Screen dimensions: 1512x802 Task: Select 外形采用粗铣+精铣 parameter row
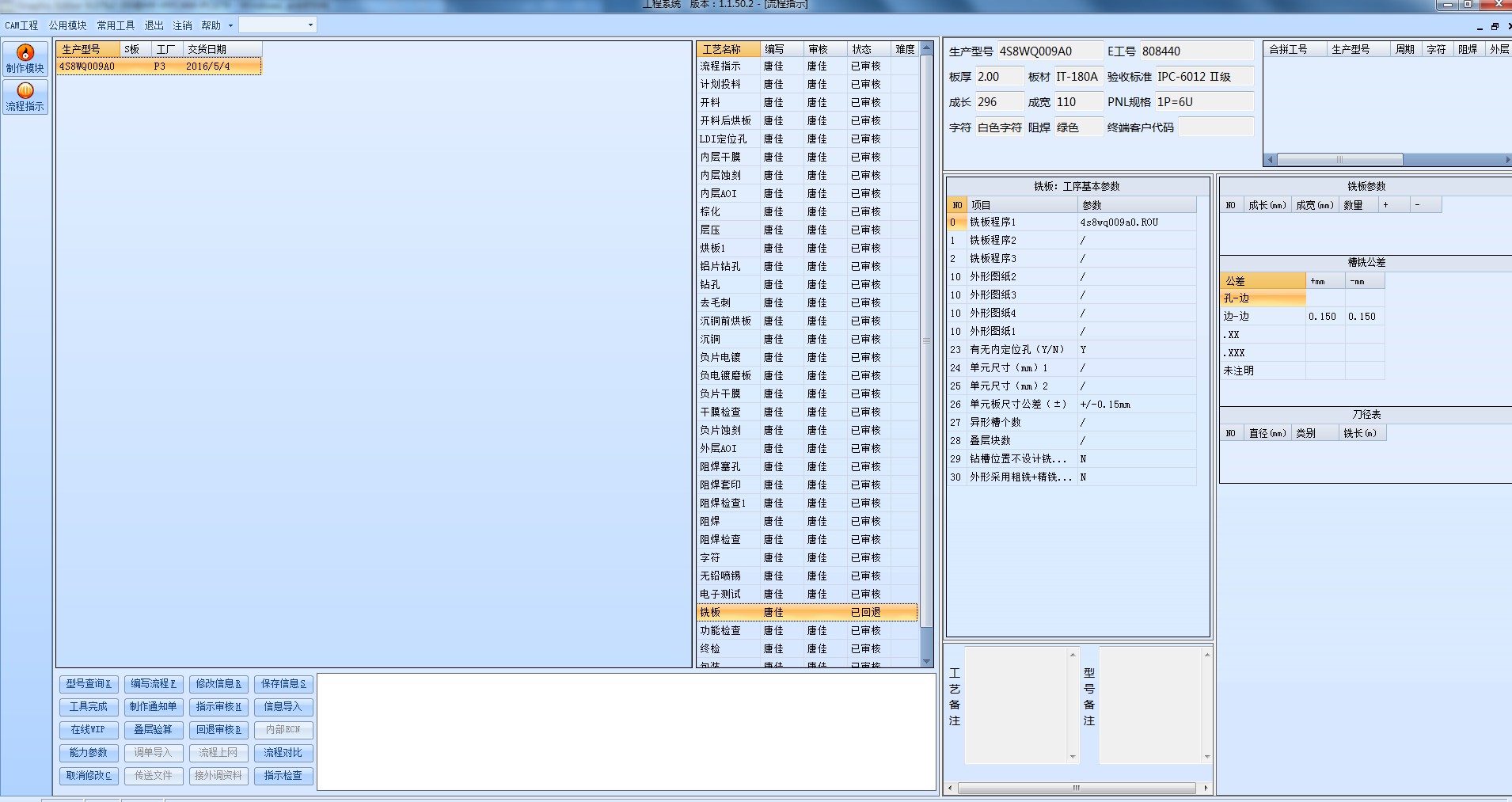tap(1072, 477)
